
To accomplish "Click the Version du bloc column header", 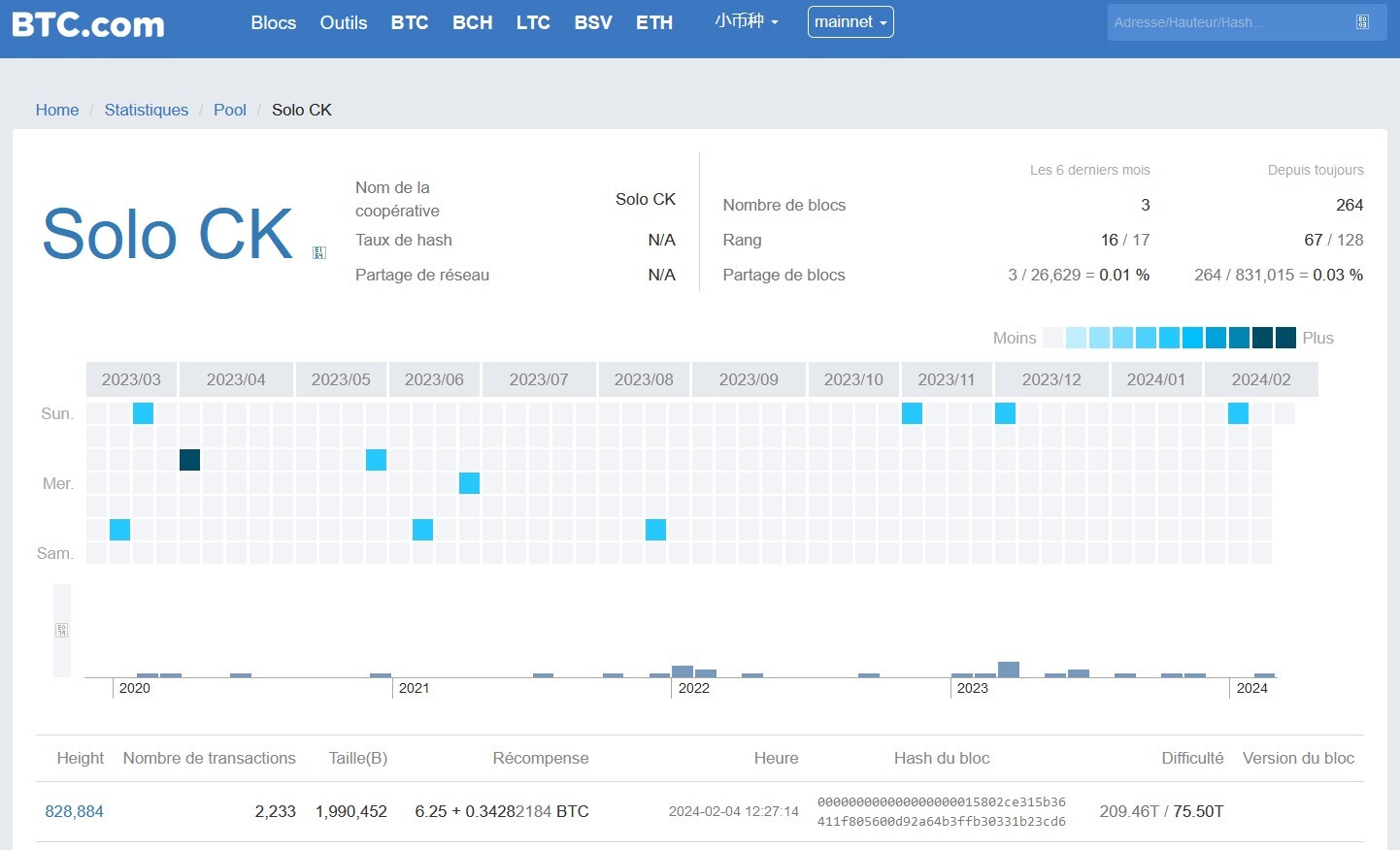I will [x=1298, y=758].
